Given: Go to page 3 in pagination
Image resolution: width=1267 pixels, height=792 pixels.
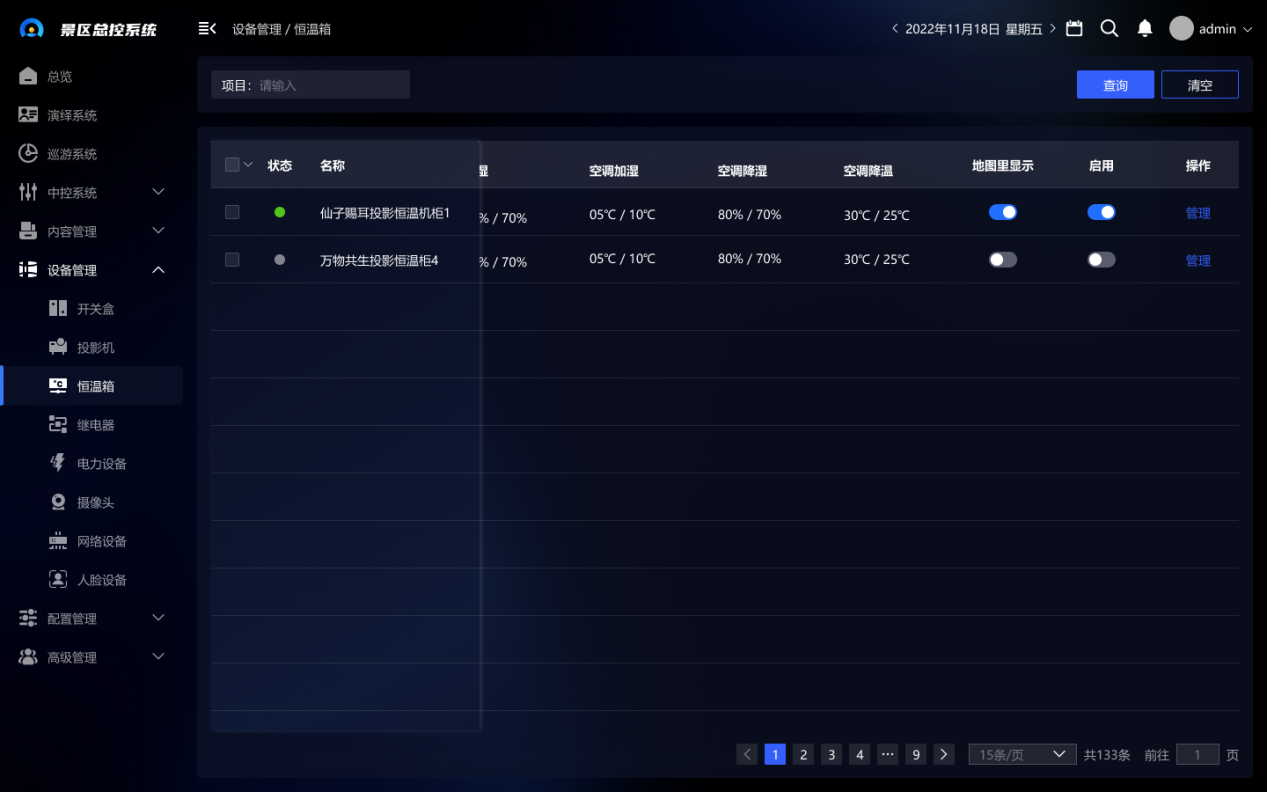Looking at the screenshot, I should tap(831, 755).
